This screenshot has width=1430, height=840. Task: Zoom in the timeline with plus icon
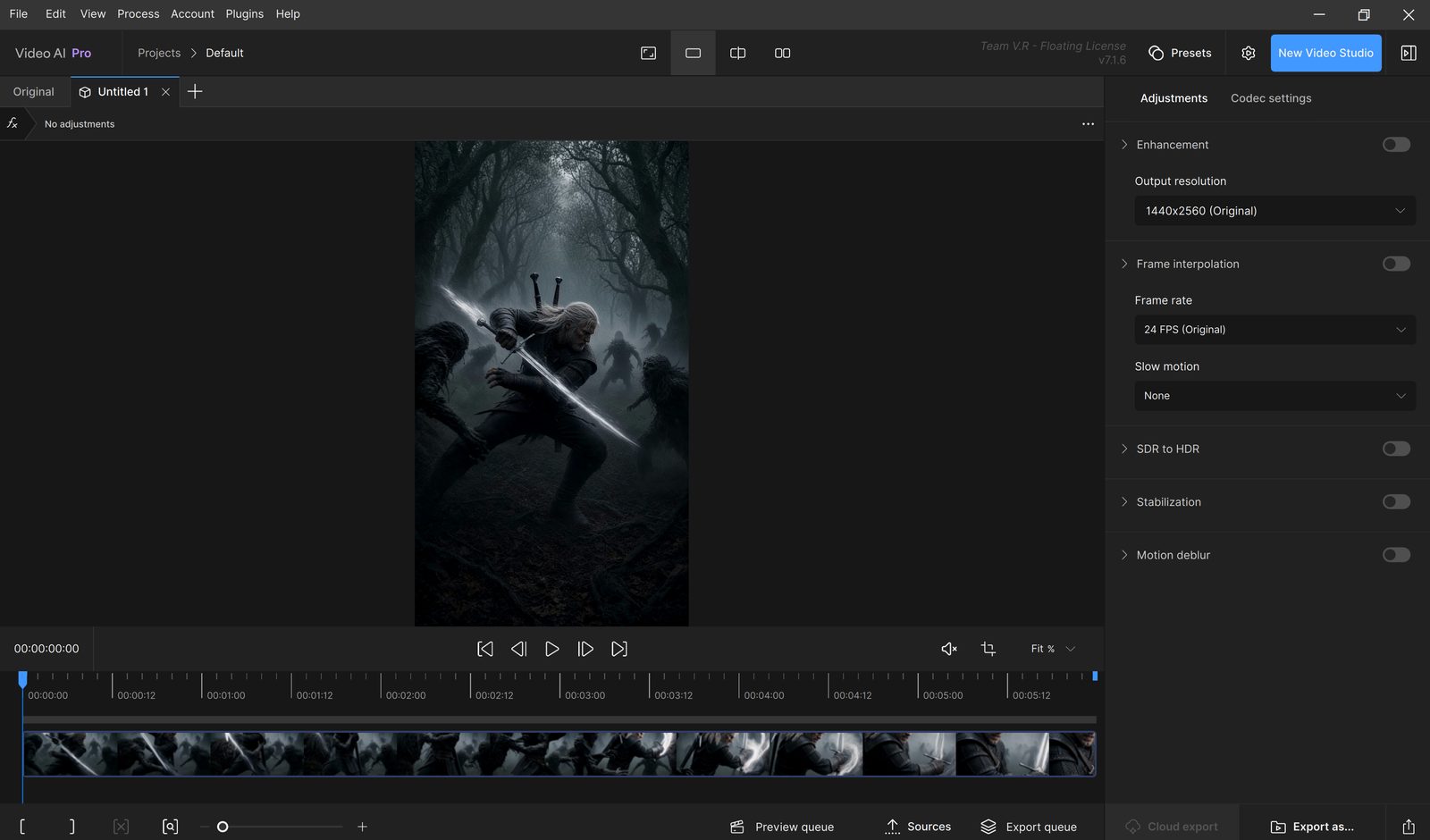point(362,827)
